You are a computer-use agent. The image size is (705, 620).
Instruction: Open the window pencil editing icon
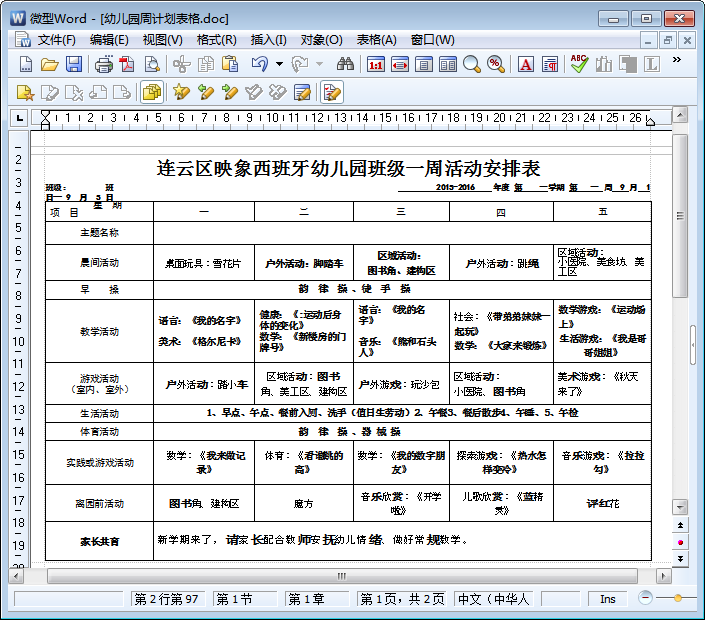(x=302, y=93)
